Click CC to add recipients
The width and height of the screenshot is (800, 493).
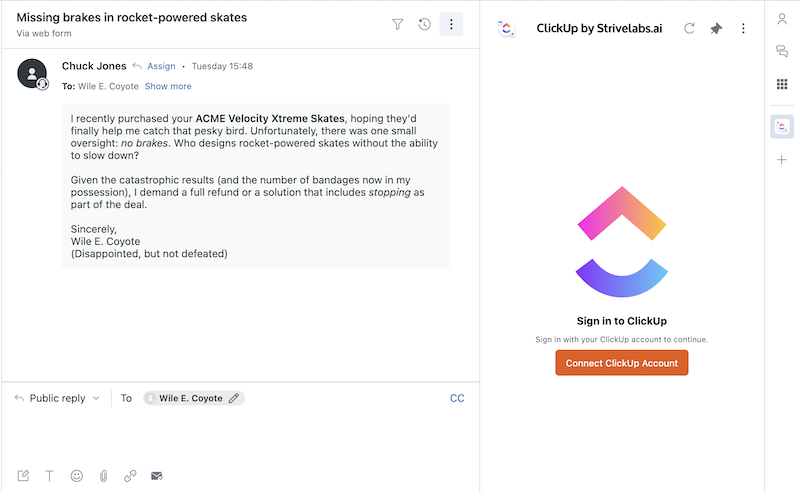(x=457, y=398)
